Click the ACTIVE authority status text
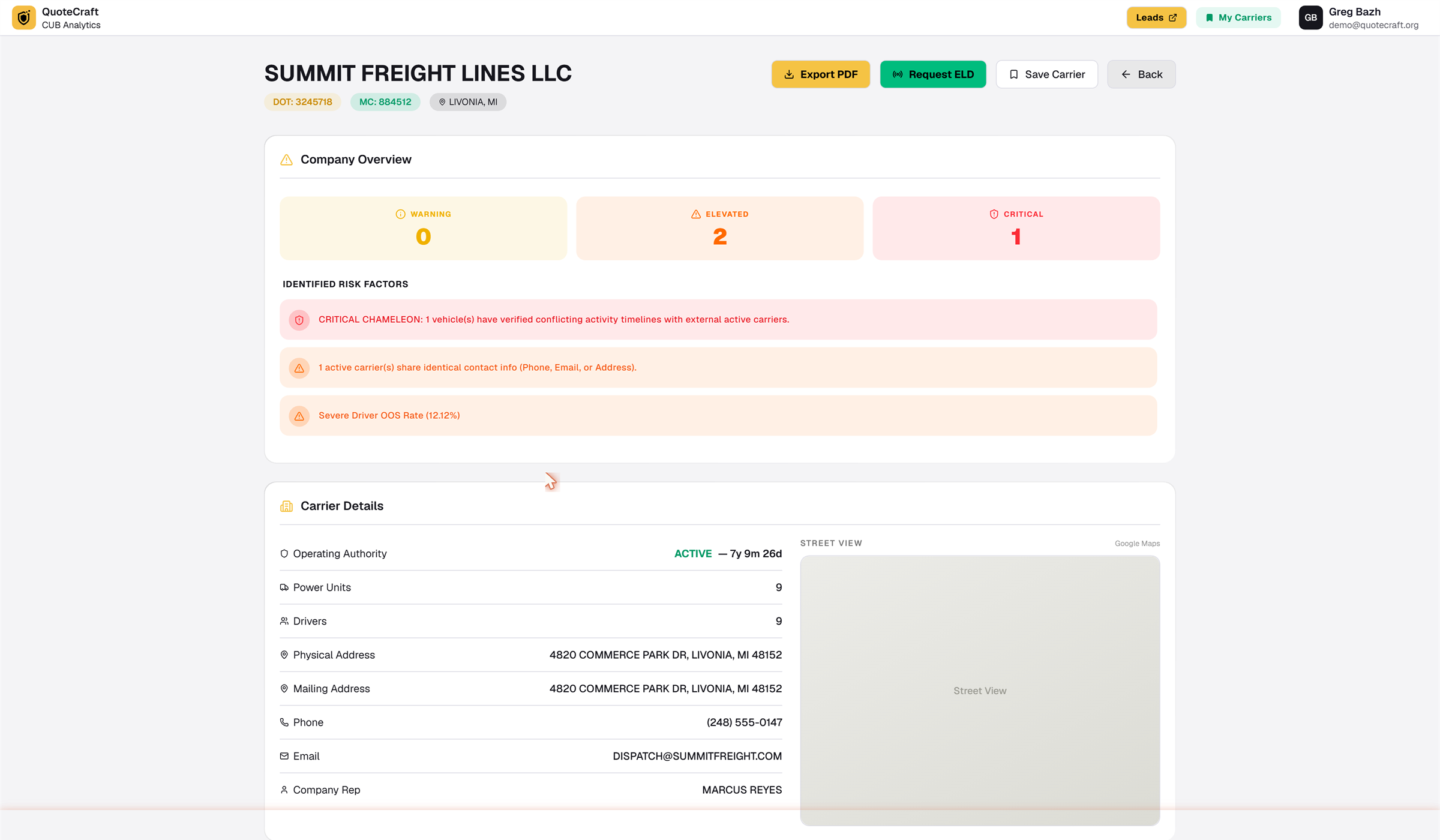The image size is (1440, 840). pos(693,554)
